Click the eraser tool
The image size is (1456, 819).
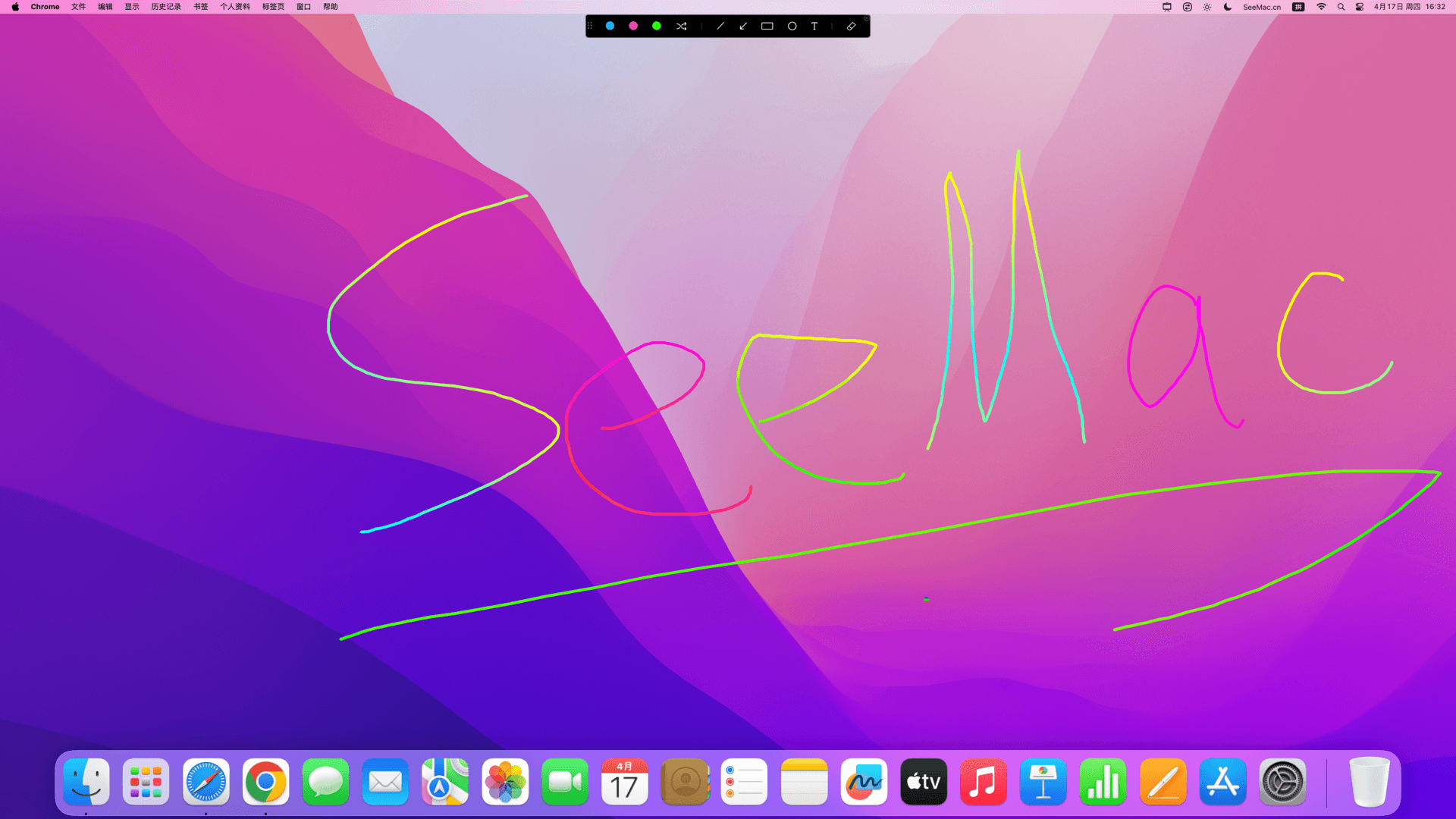[x=851, y=26]
